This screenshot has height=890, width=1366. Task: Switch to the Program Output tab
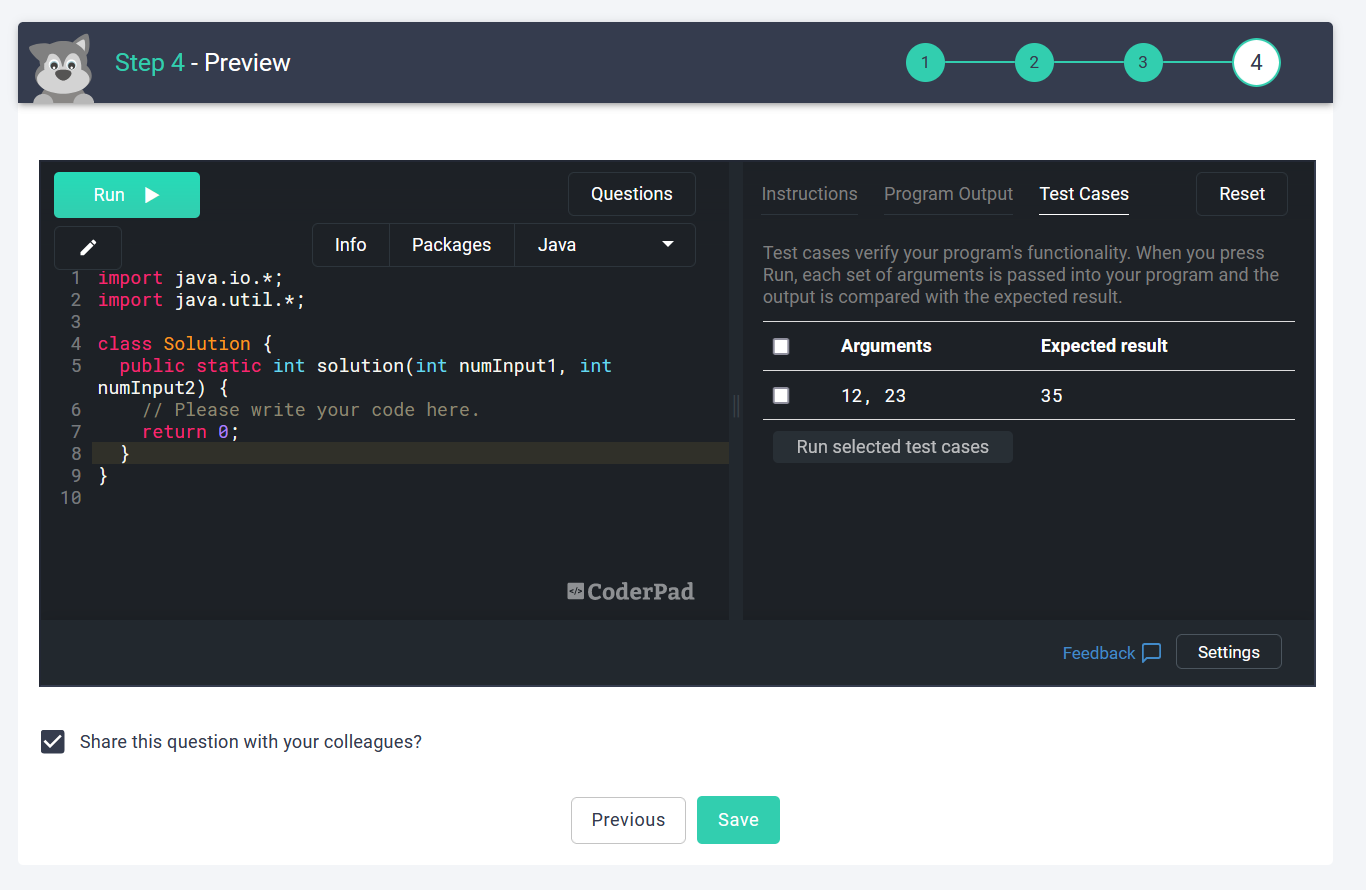(949, 194)
